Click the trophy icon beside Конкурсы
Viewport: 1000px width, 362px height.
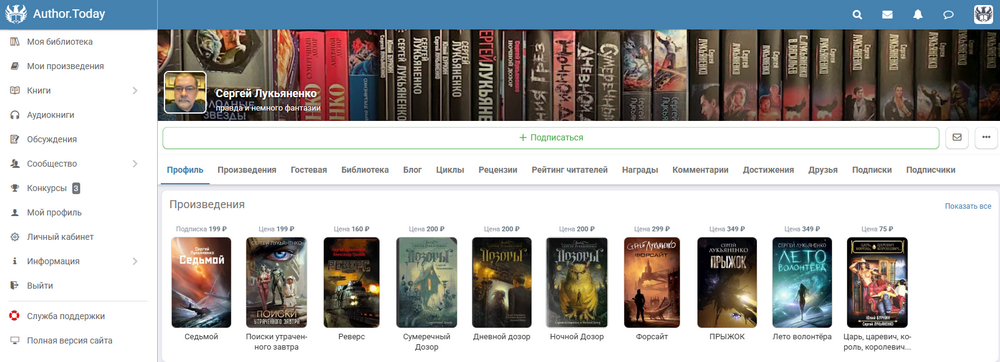[x=14, y=188]
